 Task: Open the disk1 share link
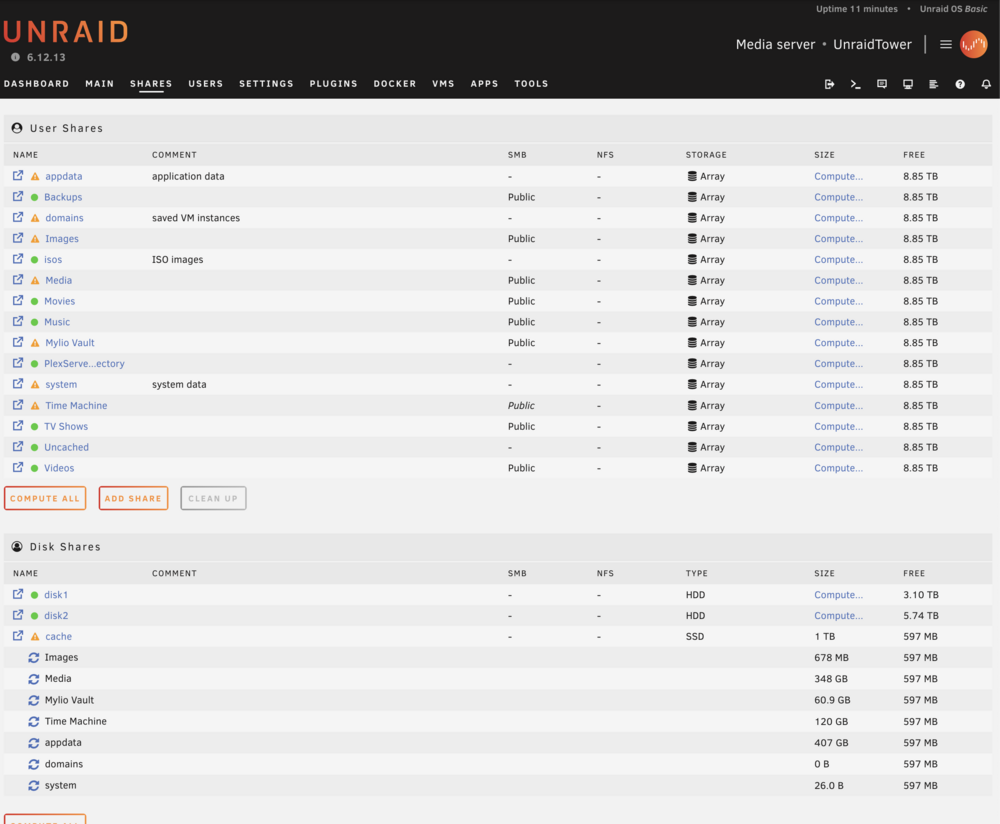56,594
